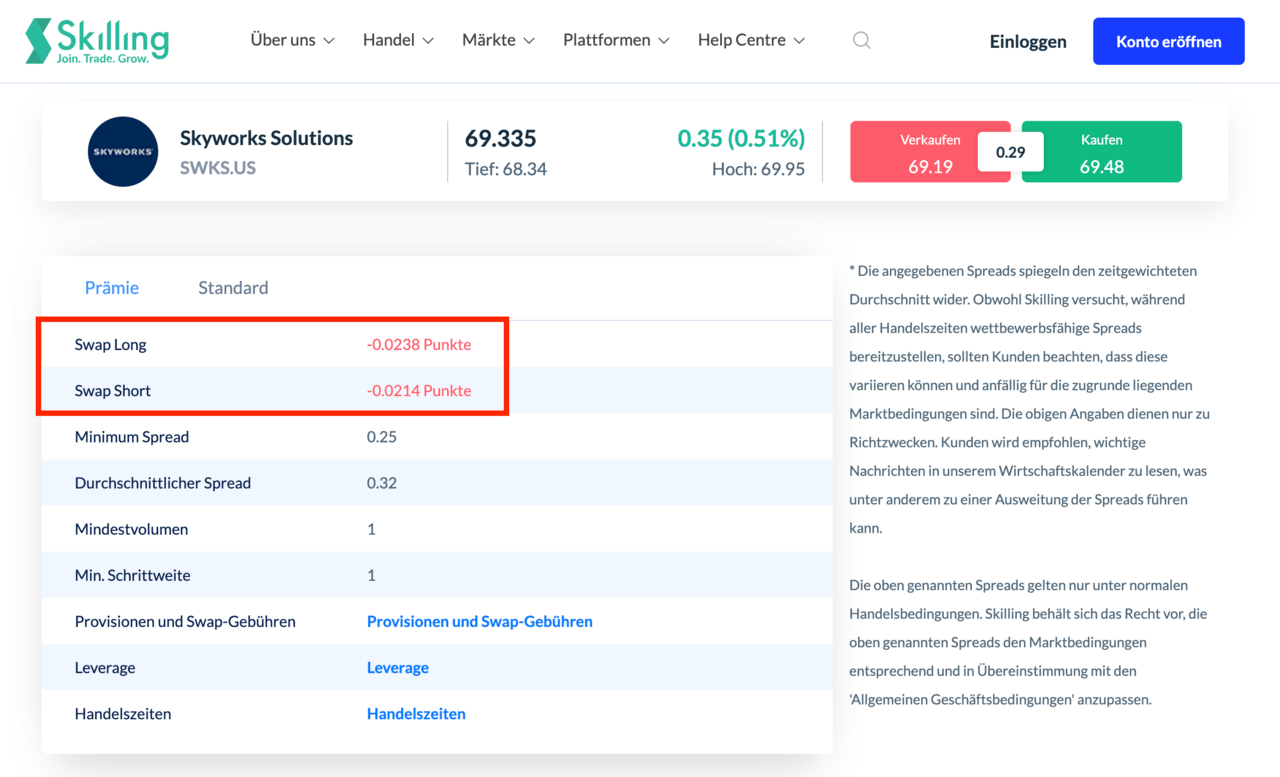Click the Einloggen link
This screenshot has height=777, width=1280.
coord(1028,41)
